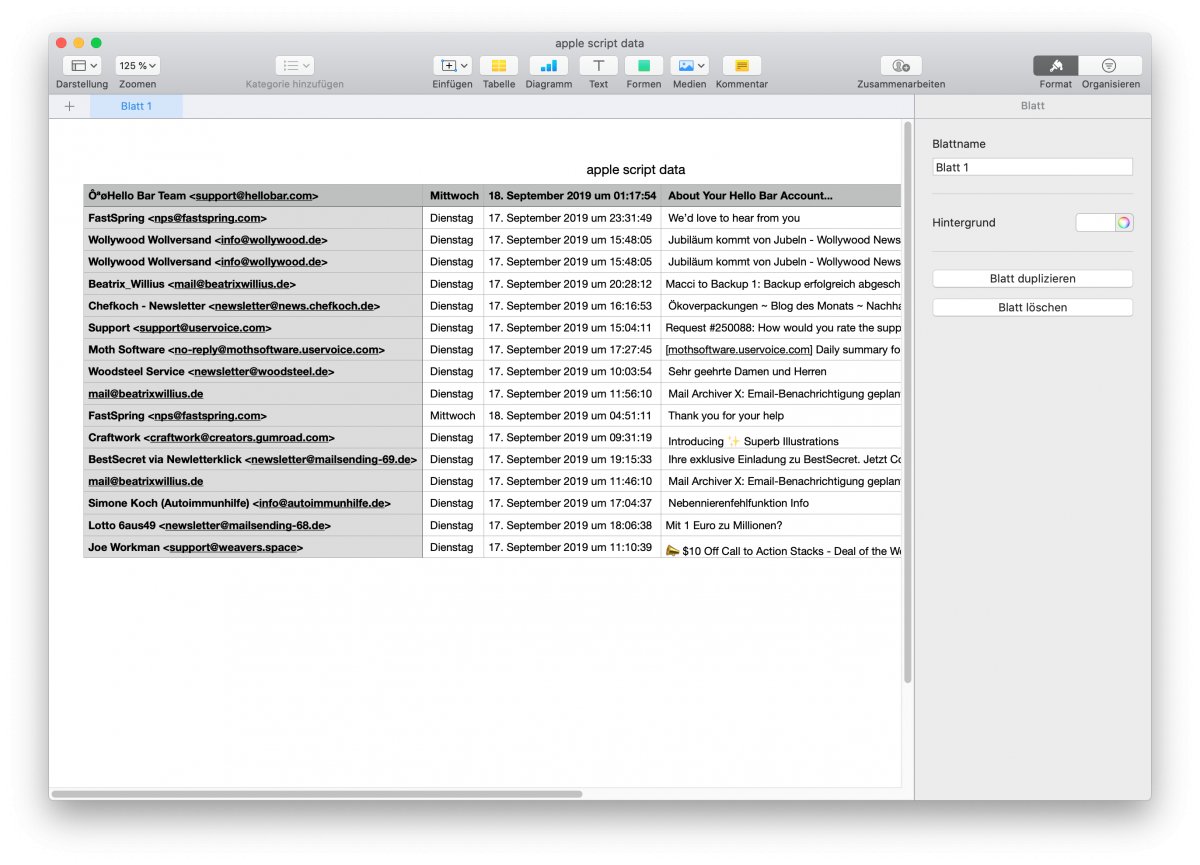1200x865 pixels.
Task: Open the Medien media dropdown
Action: click(x=689, y=66)
